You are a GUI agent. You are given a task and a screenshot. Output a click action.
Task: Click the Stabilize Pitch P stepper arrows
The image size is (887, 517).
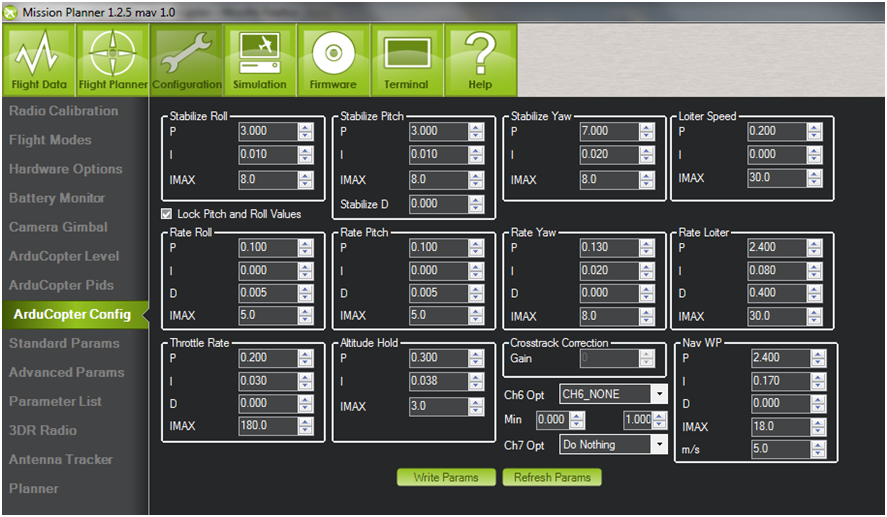click(476, 131)
